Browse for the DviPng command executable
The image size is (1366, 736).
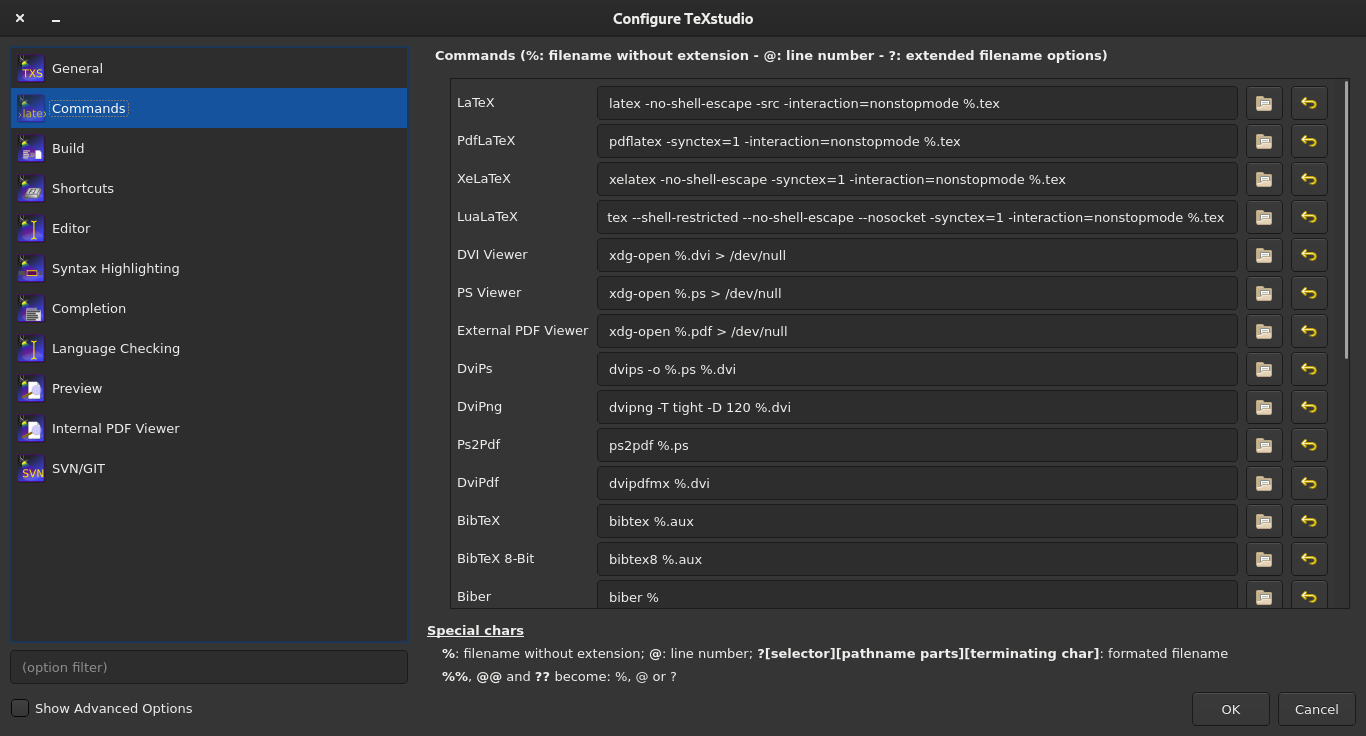coord(1264,407)
